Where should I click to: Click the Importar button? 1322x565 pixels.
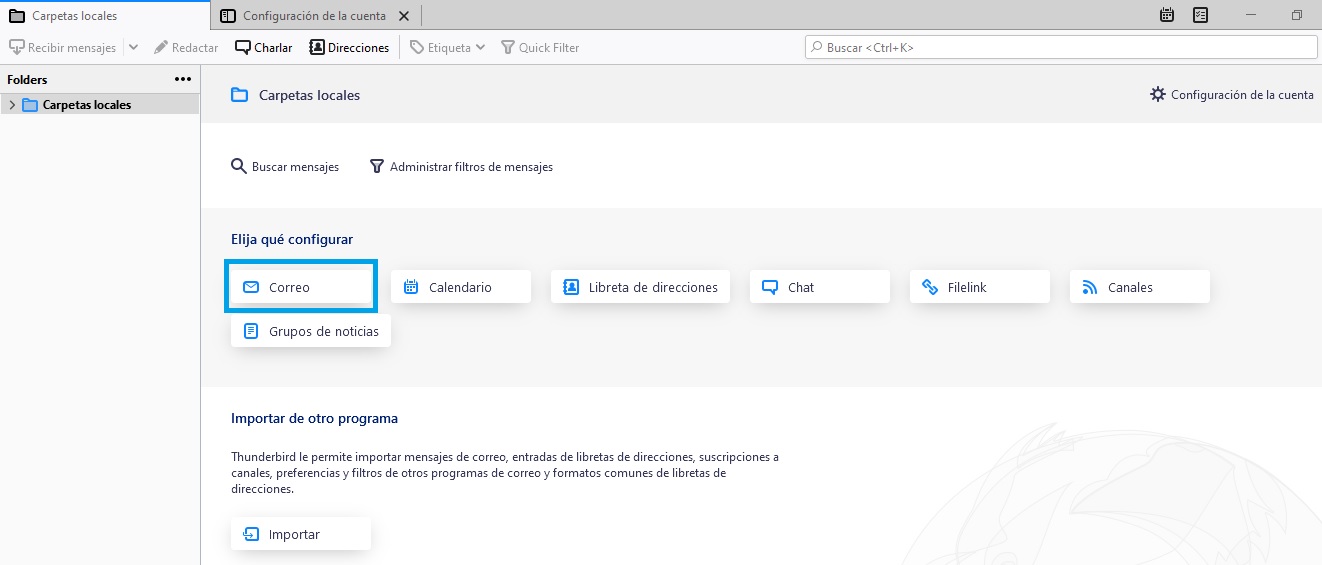click(x=301, y=534)
